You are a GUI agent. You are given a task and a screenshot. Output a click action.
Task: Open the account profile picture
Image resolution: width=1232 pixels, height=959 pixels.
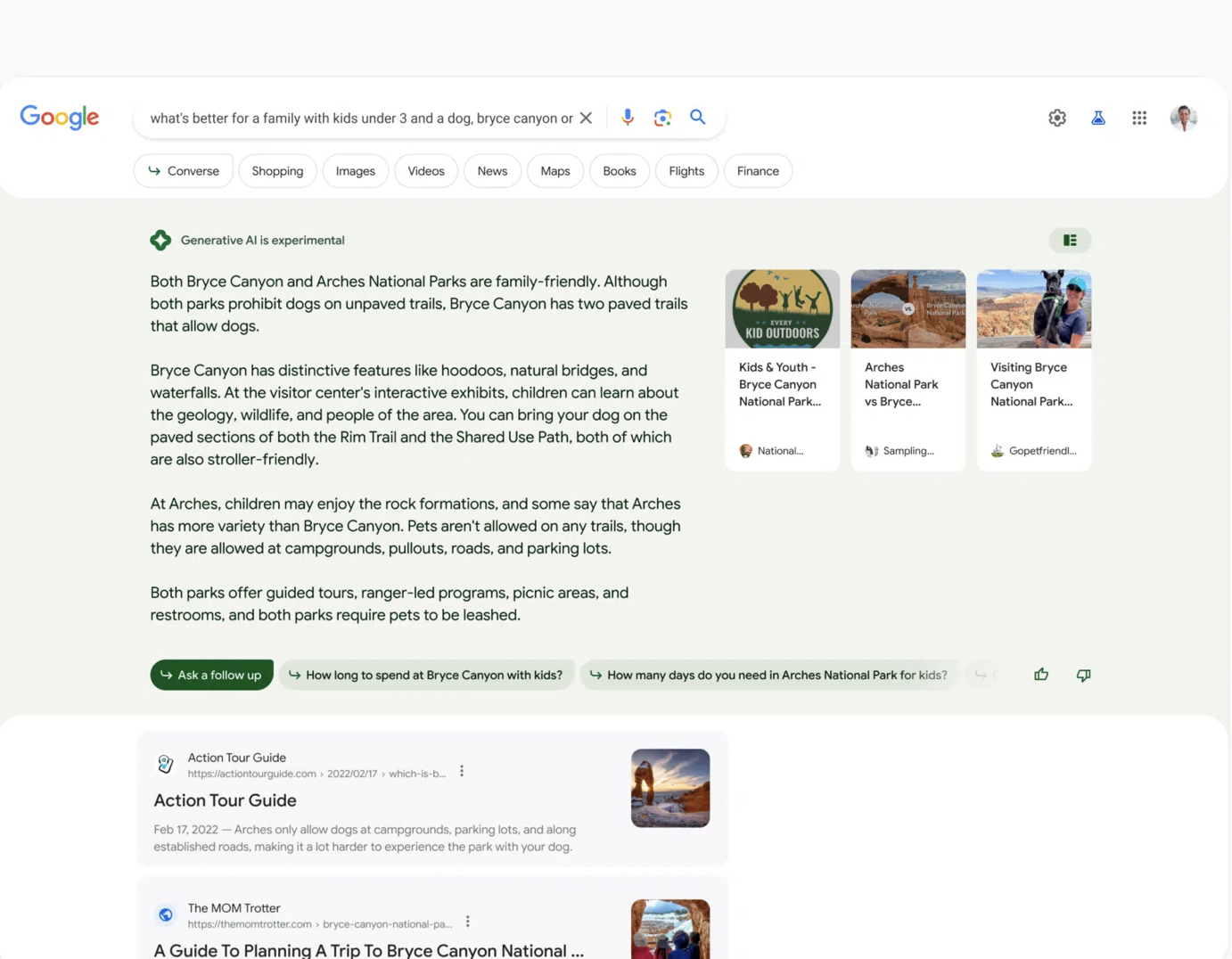1184,118
